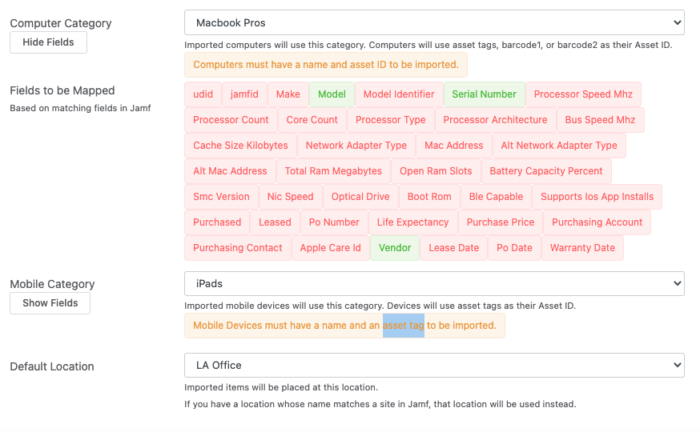Screen dimensions: 700x432
Task: Toggle the Vendor field tag
Action: pos(395,248)
